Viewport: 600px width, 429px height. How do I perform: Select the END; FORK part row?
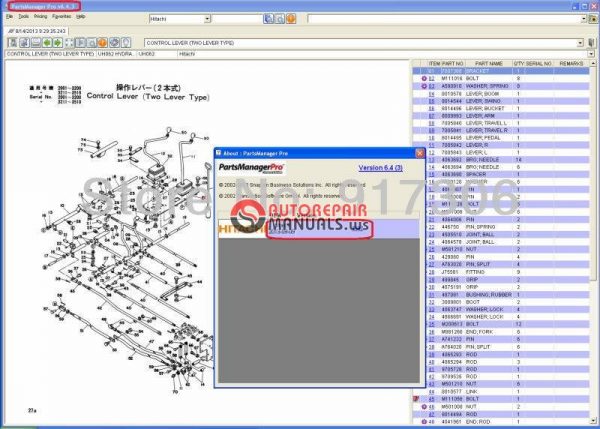tap(507, 332)
